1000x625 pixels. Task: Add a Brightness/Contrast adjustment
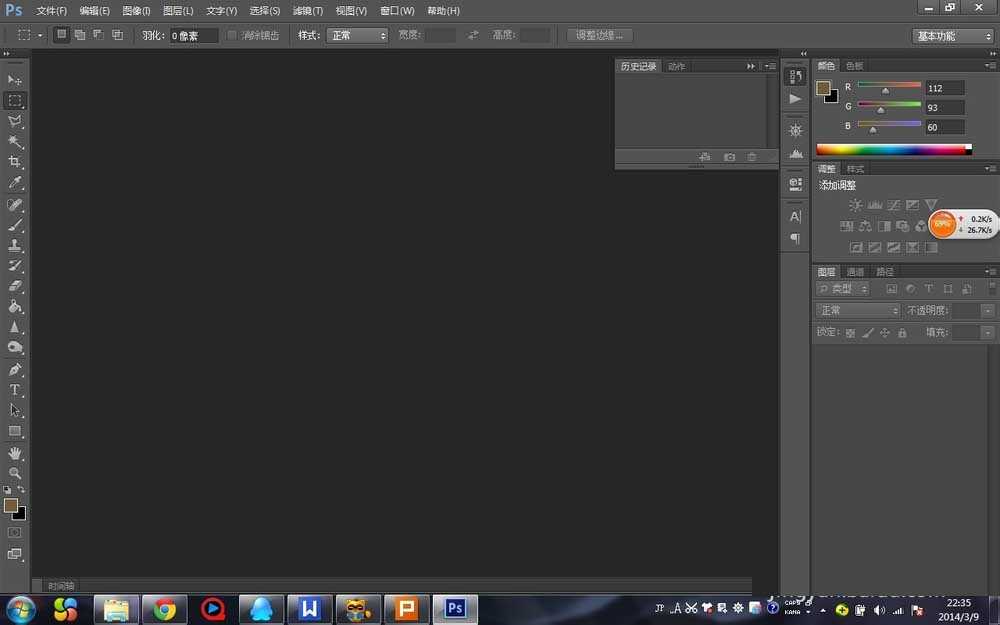pyautogui.click(x=855, y=205)
